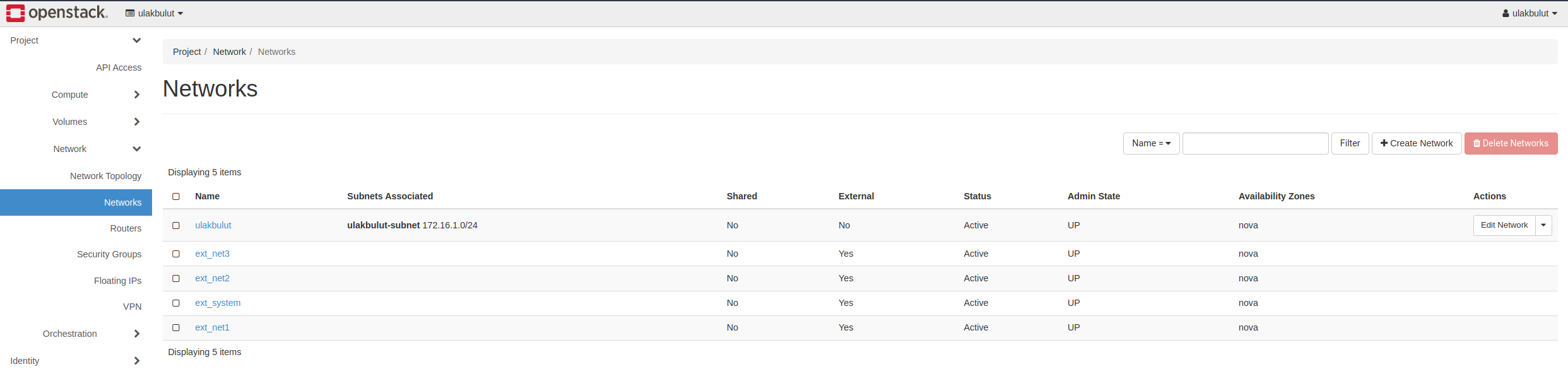1568x381 pixels.
Task: Click the Filter button
Action: pyautogui.click(x=1350, y=143)
